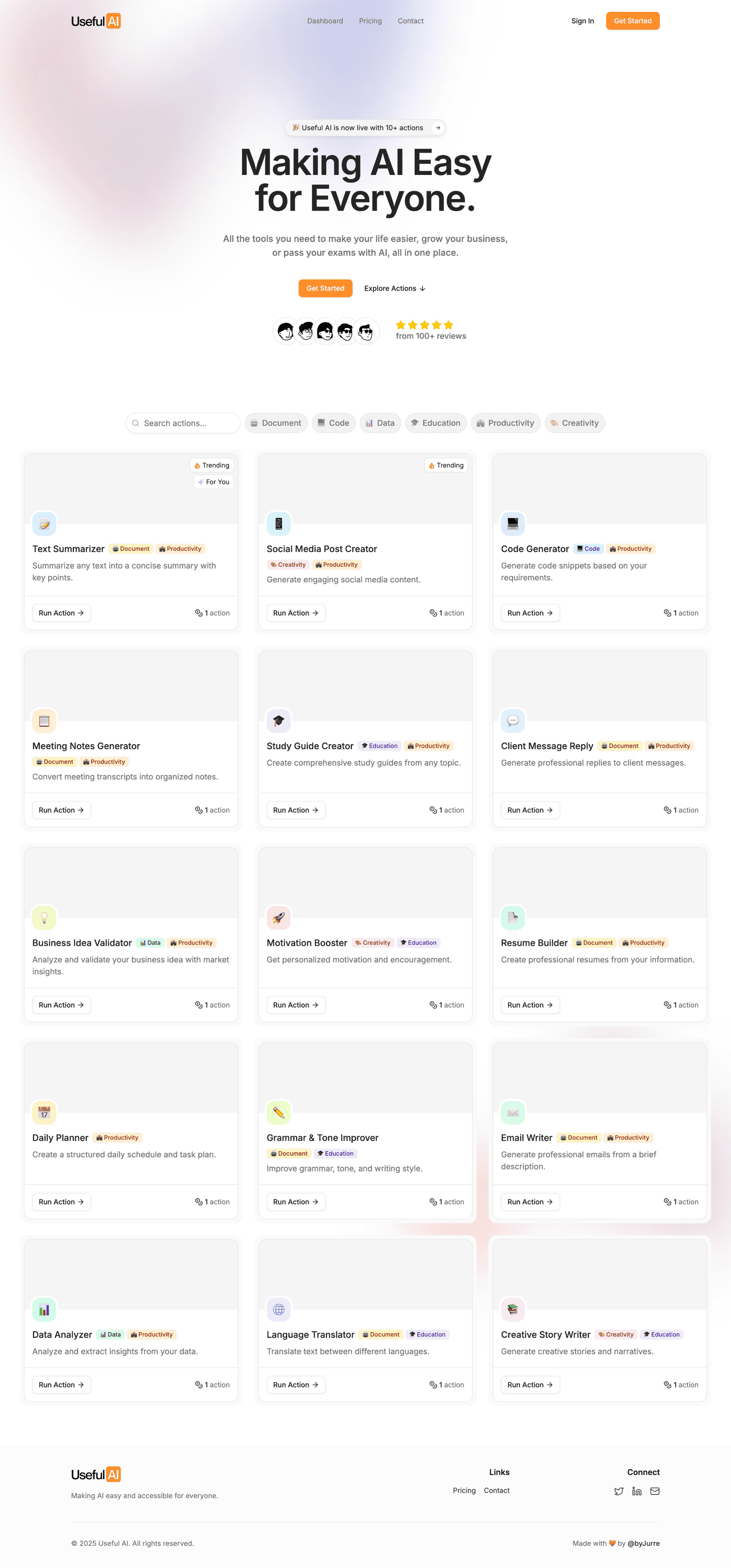Click Explore Actions with down arrow
Viewport: 731px width, 1568px height.
[x=395, y=289]
